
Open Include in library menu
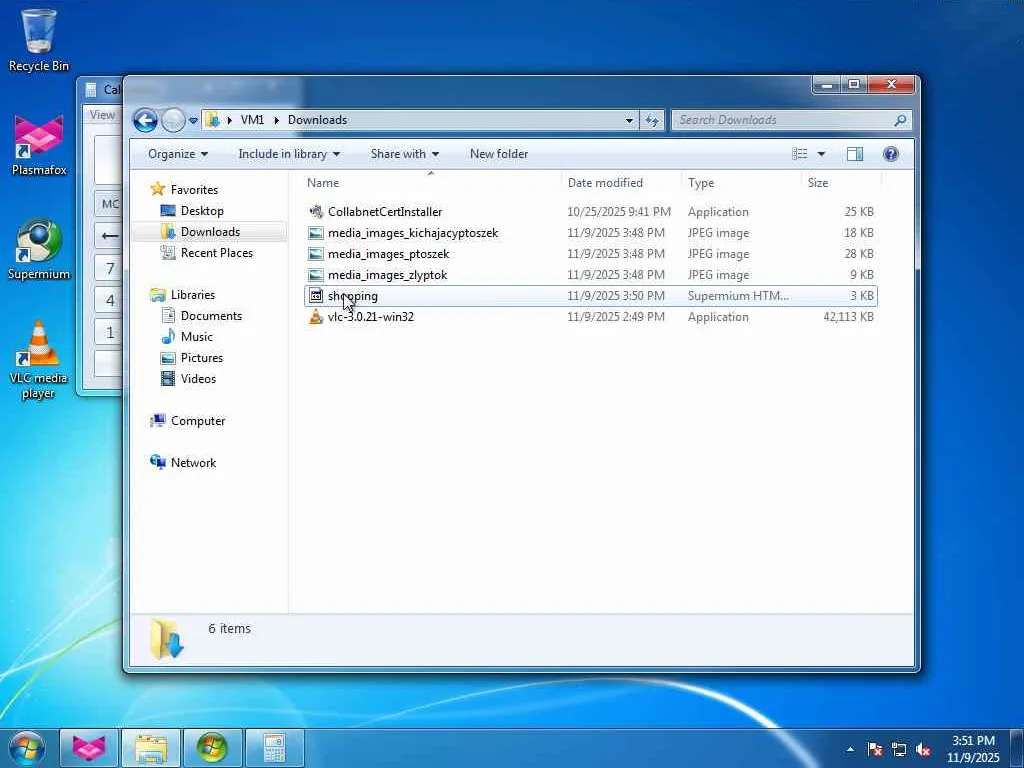(289, 154)
